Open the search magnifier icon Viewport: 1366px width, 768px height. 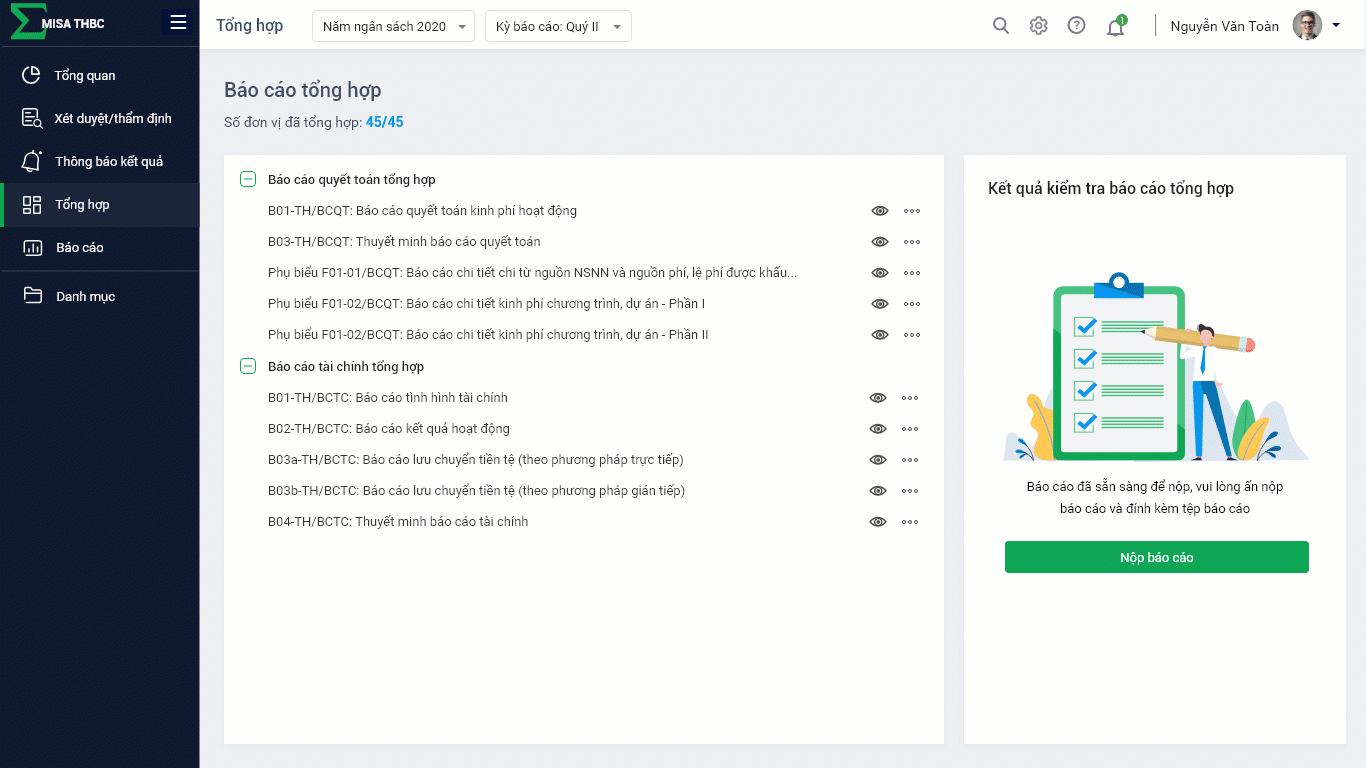[x=1000, y=26]
